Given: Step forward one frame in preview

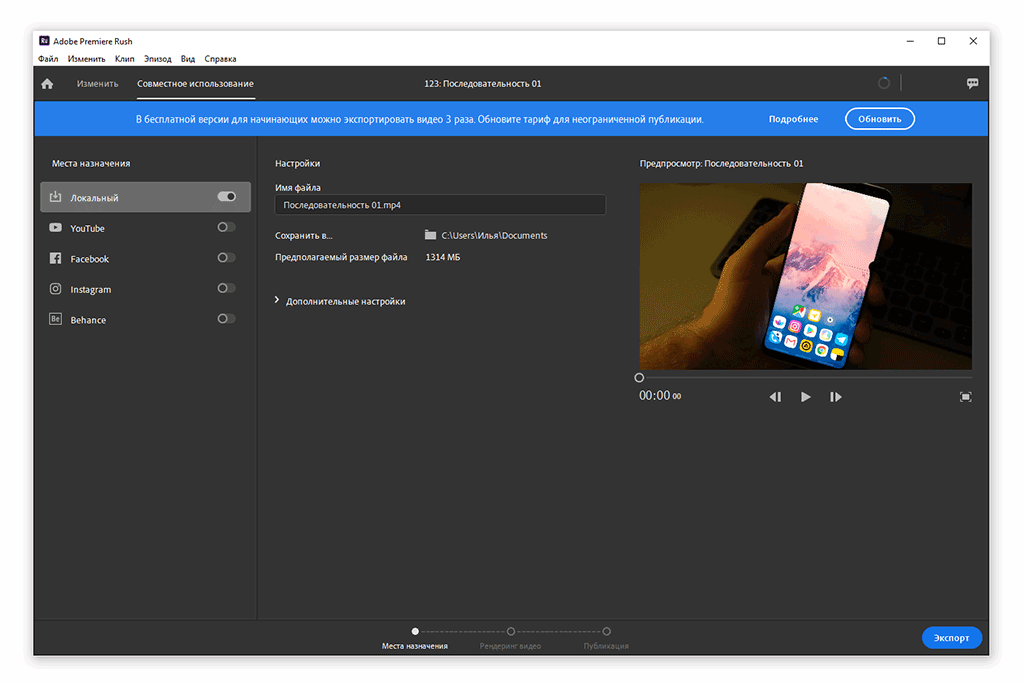Looking at the screenshot, I should tap(835, 397).
